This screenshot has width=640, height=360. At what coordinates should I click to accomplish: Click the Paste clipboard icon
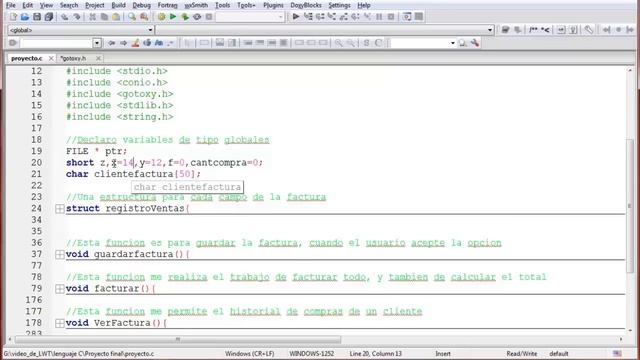pos(116,17)
